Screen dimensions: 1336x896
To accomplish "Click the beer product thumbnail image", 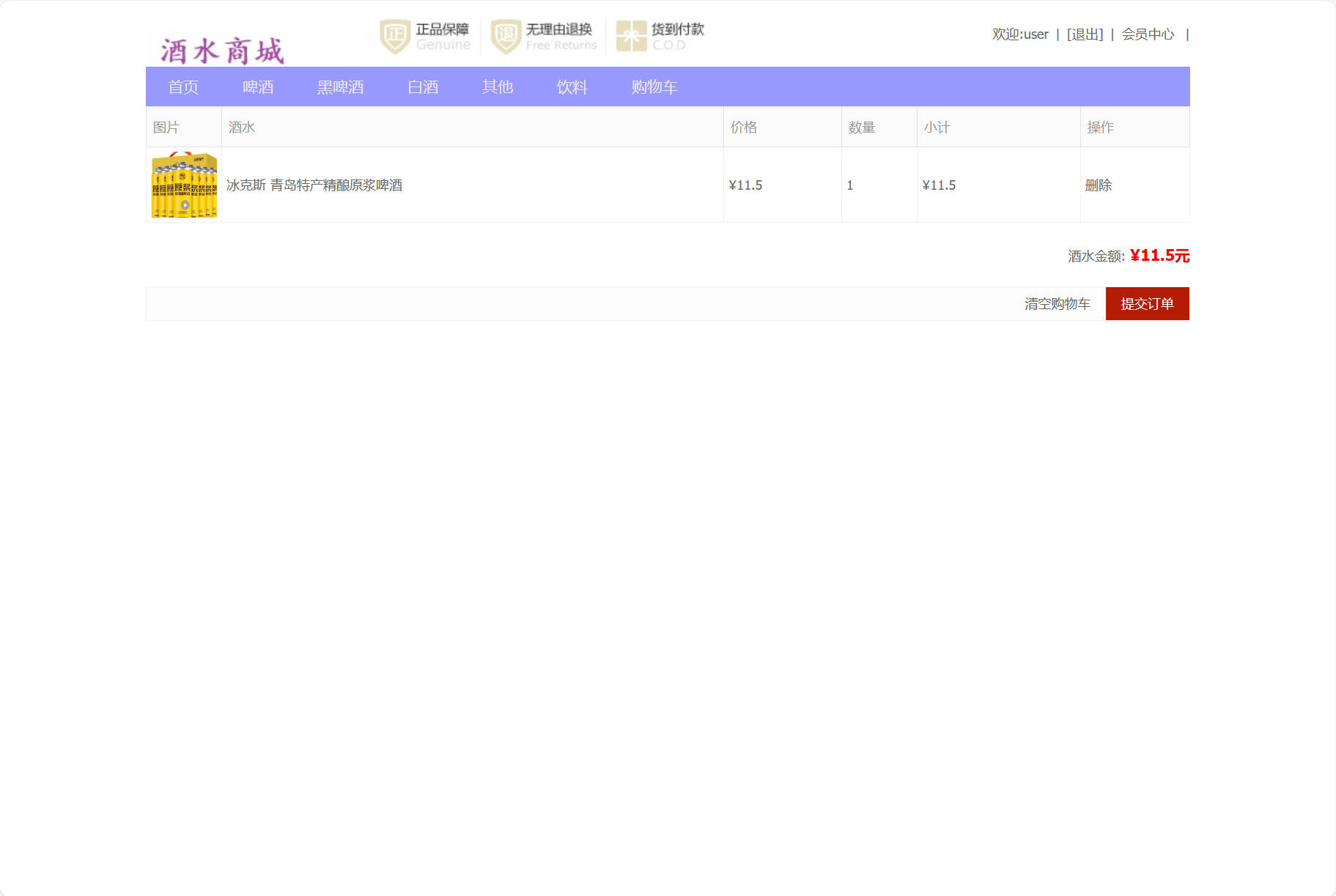I will 183,185.
